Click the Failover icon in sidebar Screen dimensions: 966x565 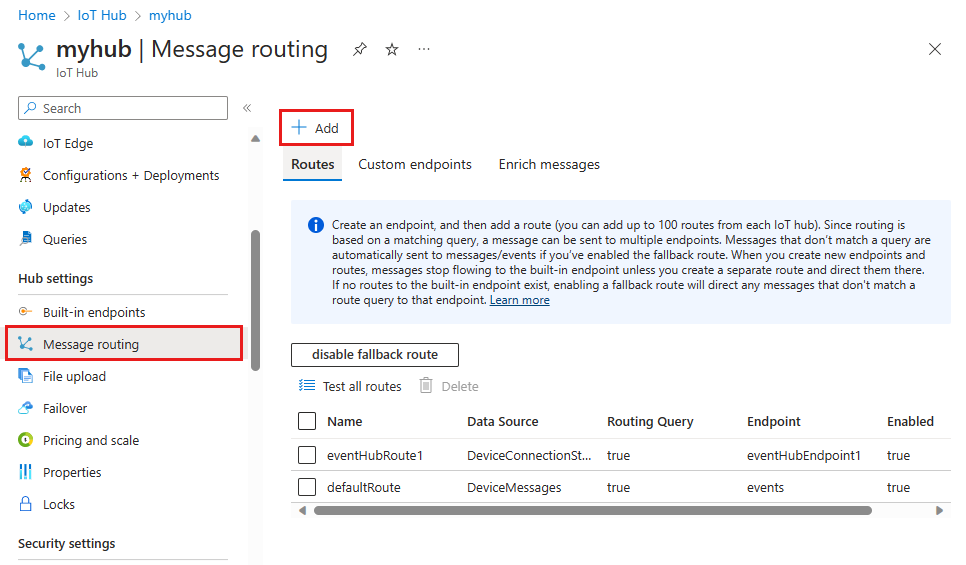(x=26, y=408)
